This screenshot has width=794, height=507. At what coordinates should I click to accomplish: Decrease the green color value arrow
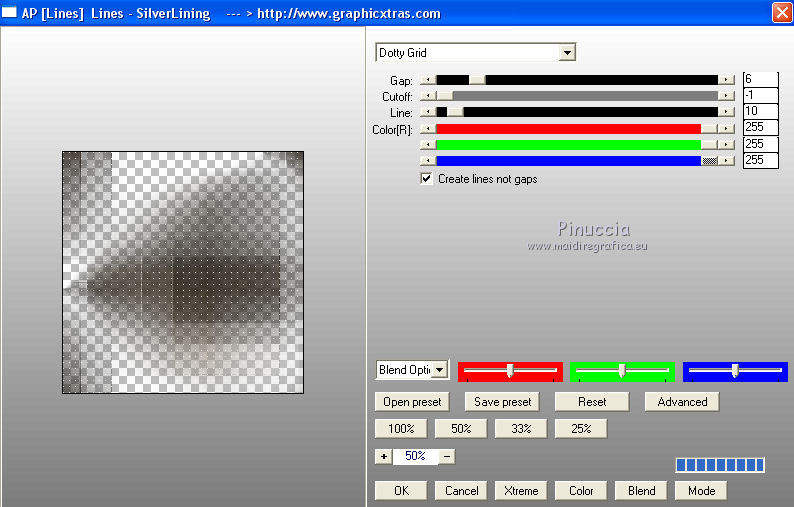428,145
